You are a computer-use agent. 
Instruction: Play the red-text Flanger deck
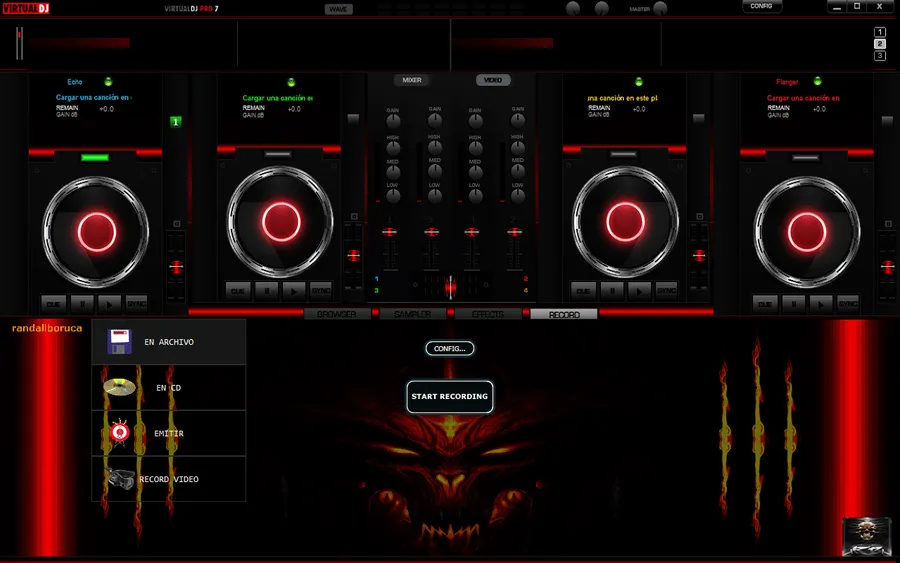click(x=821, y=304)
